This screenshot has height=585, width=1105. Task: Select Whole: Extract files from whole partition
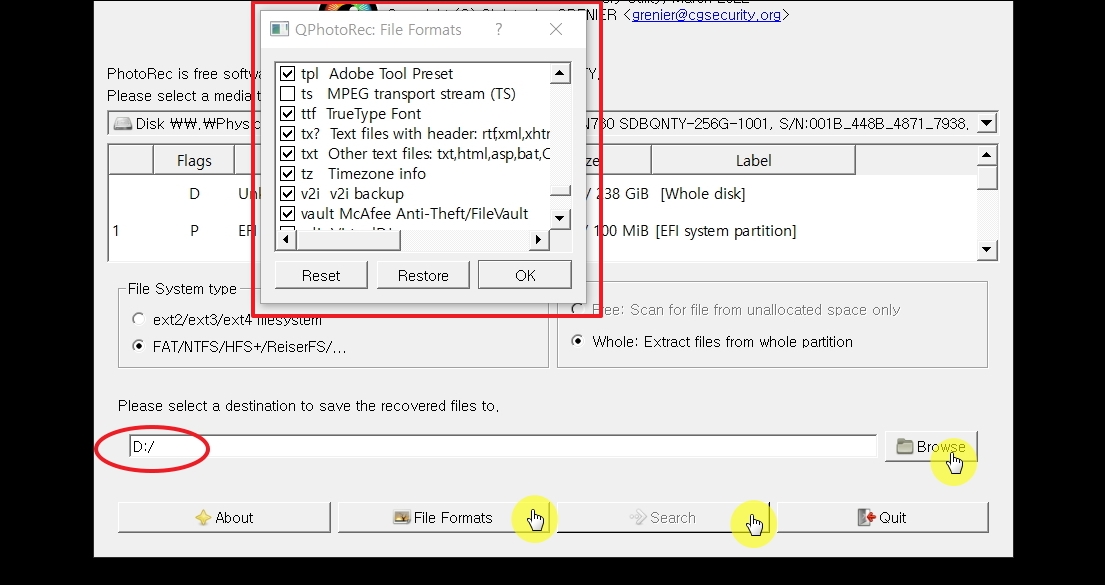578,341
